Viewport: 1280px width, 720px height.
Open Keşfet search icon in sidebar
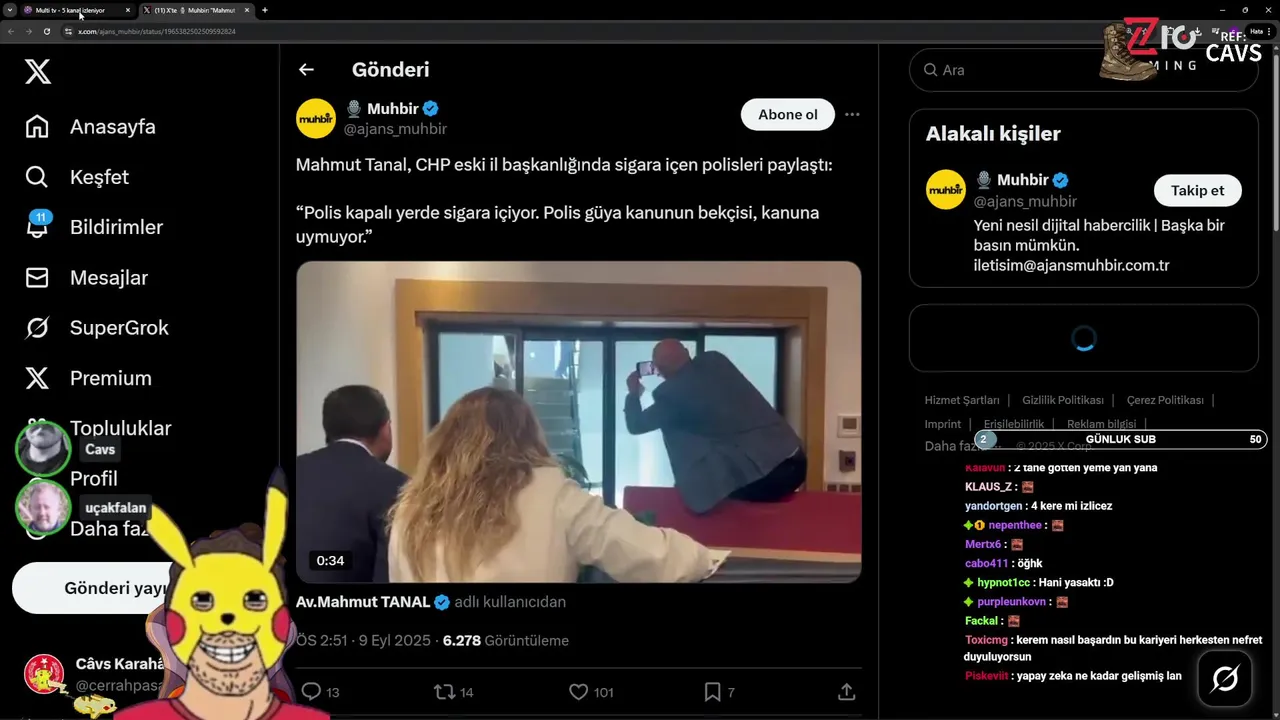pyautogui.click(x=37, y=177)
